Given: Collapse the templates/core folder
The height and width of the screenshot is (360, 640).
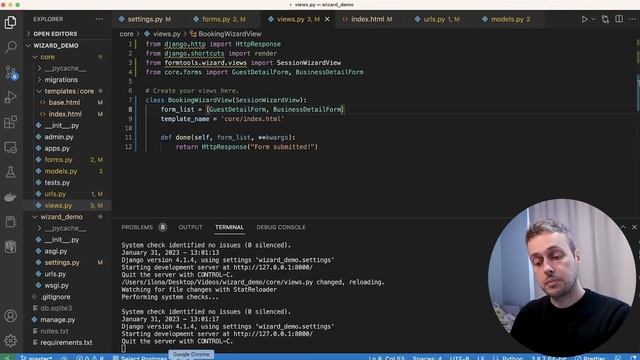Looking at the screenshot, I should [x=69, y=91].
